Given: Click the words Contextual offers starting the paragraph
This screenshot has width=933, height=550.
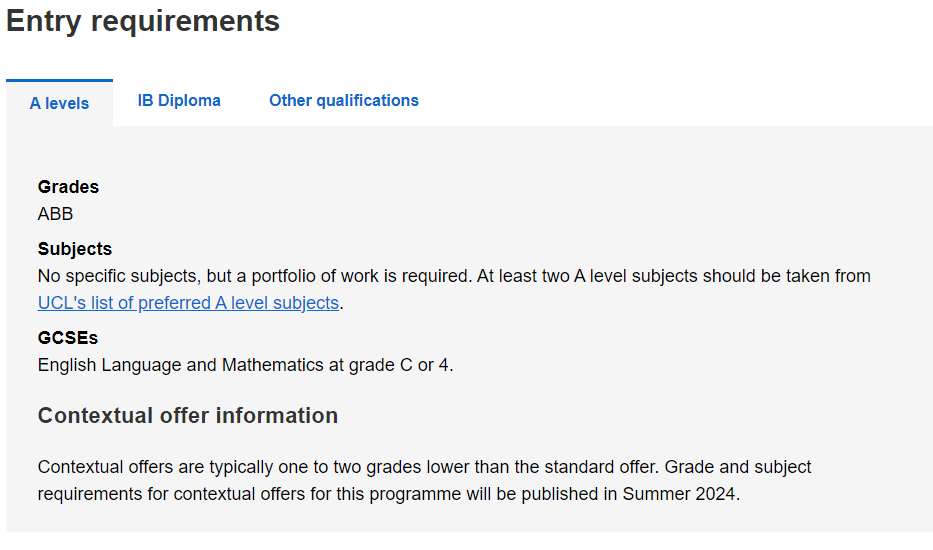Looking at the screenshot, I should 105,467.
